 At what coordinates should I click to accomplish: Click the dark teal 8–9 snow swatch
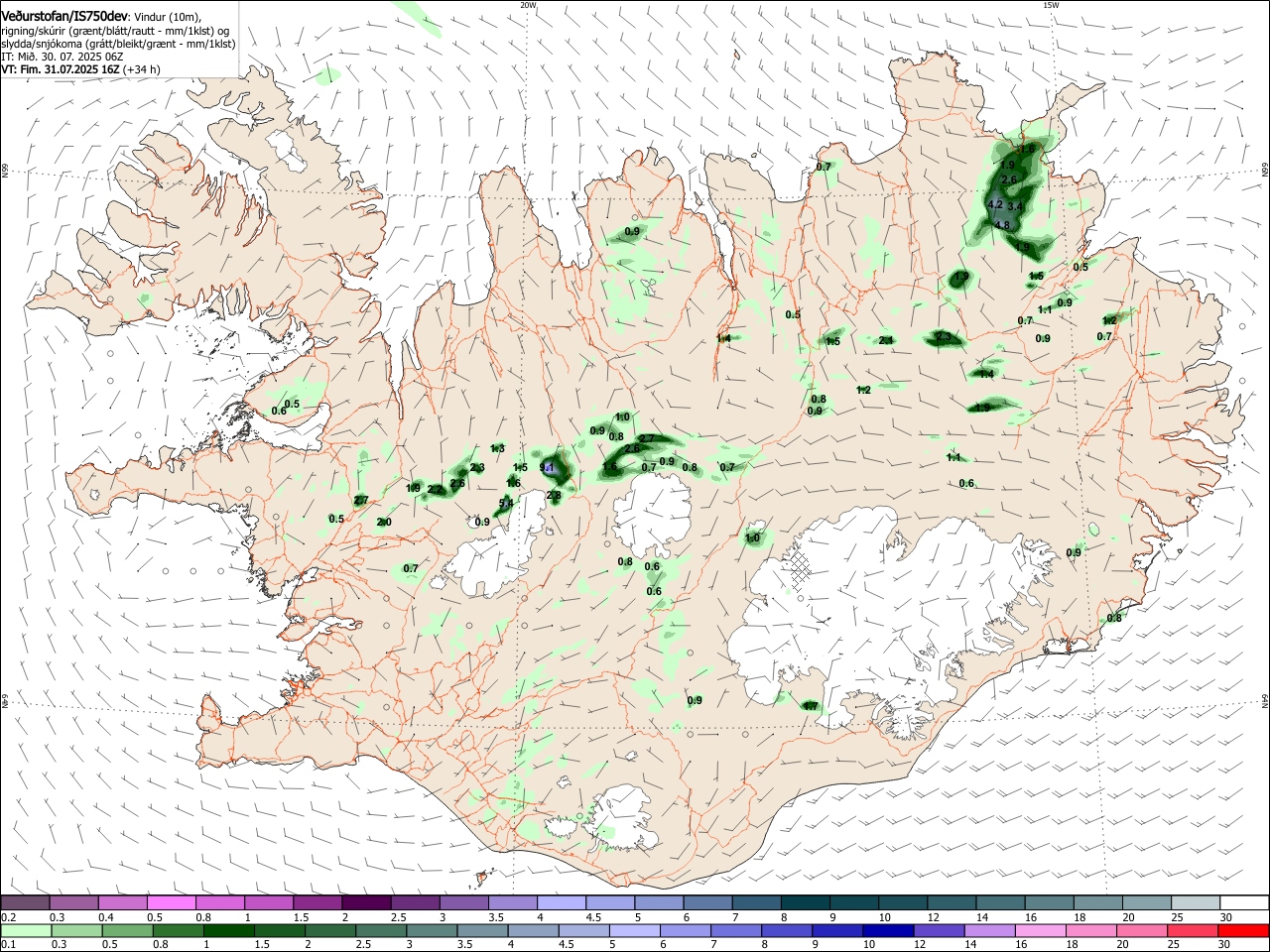(804, 902)
